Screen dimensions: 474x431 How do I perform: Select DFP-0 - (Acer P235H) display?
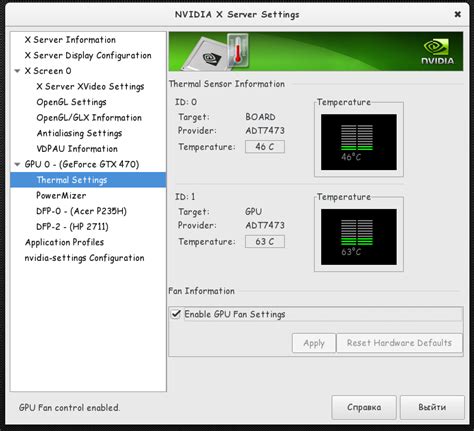click(x=81, y=211)
